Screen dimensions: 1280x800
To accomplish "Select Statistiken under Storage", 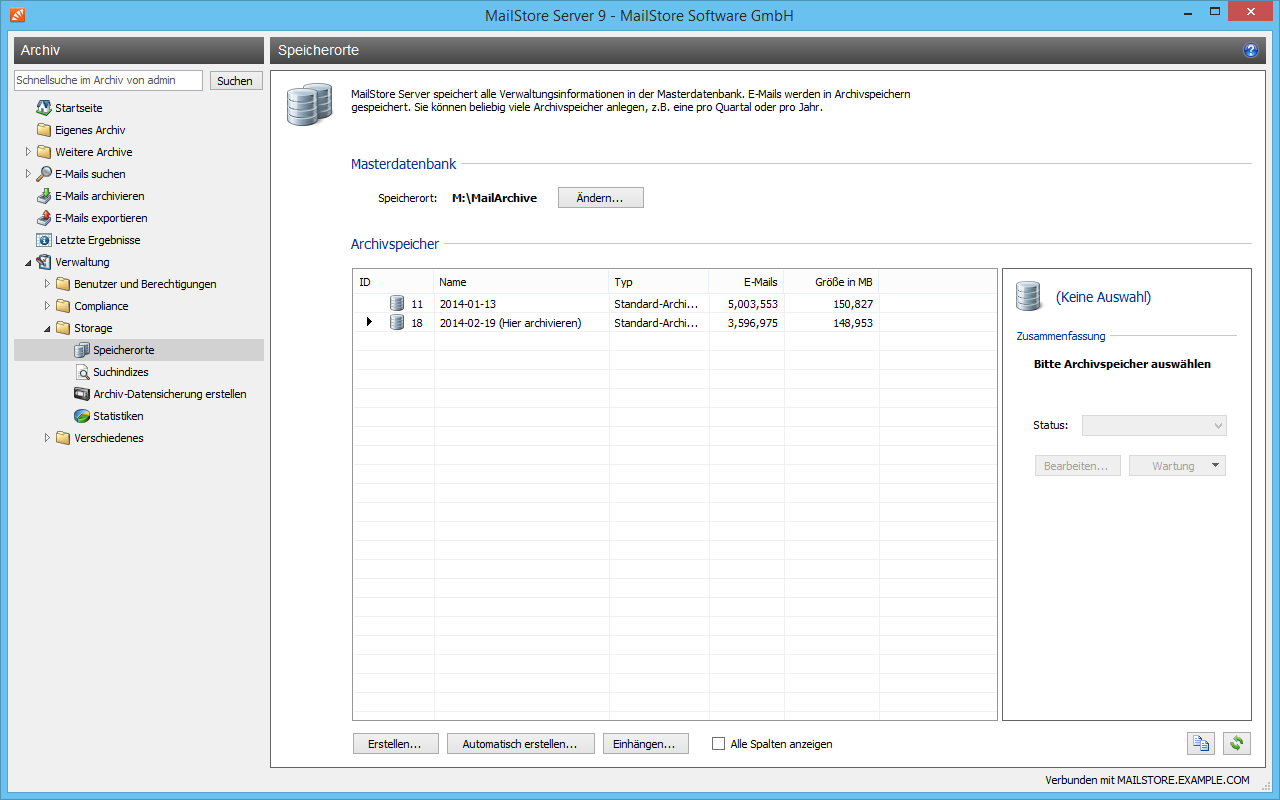I will tap(118, 416).
